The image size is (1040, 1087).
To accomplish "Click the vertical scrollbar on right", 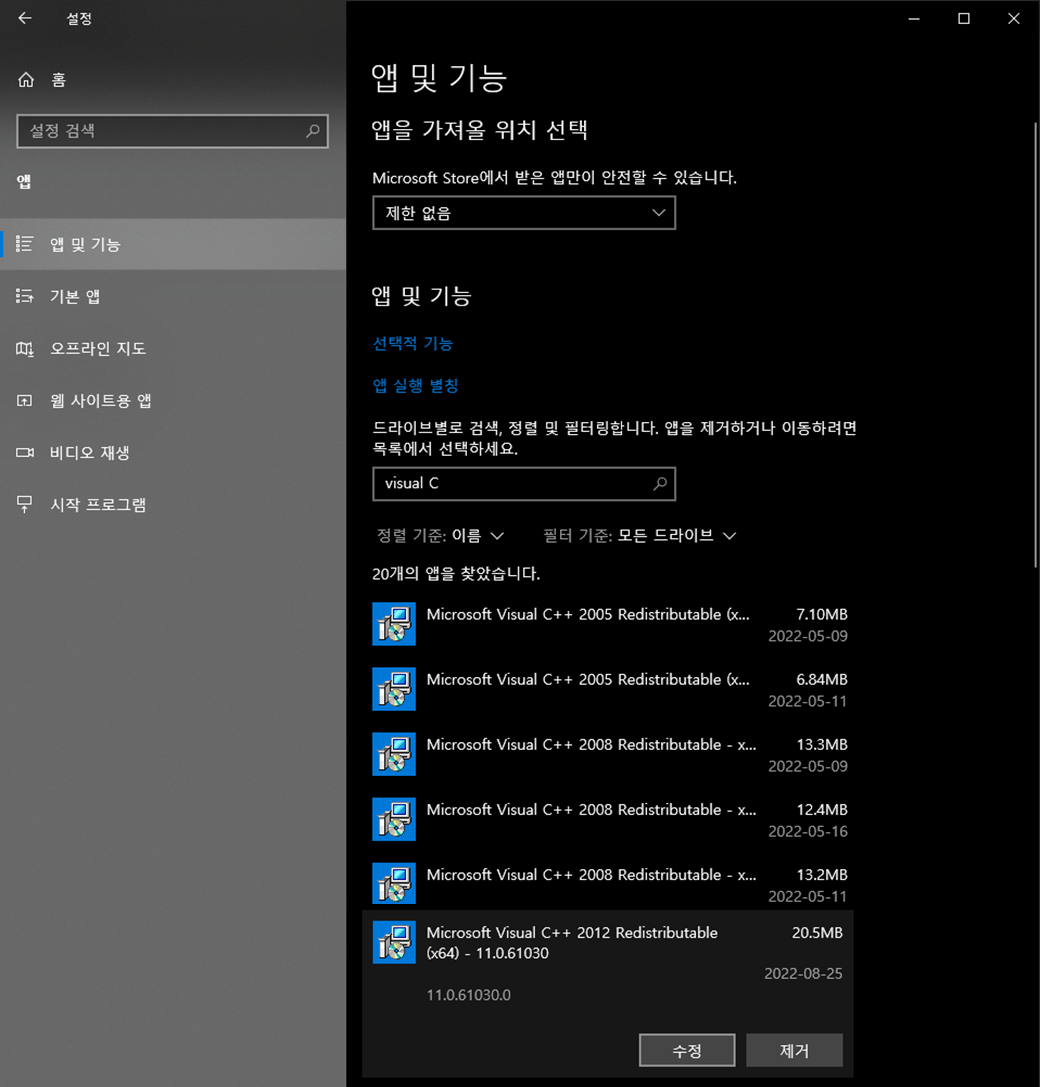I will pos(1035,345).
